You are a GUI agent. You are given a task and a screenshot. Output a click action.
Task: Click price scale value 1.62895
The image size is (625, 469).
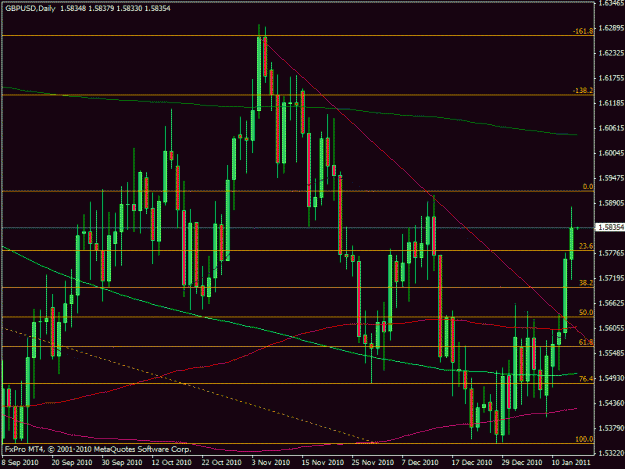[611, 28]
